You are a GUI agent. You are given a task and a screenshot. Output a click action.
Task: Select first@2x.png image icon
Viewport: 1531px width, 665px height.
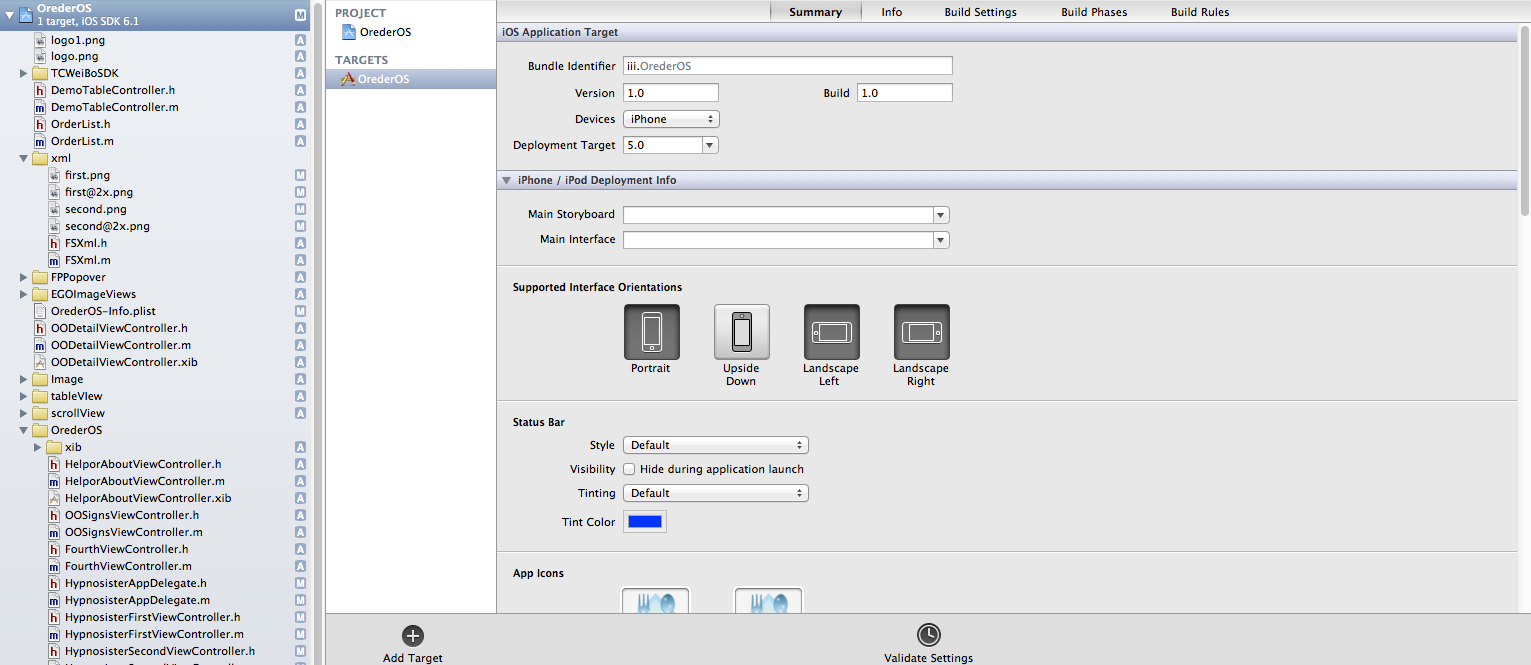click(x=54, y=192)
